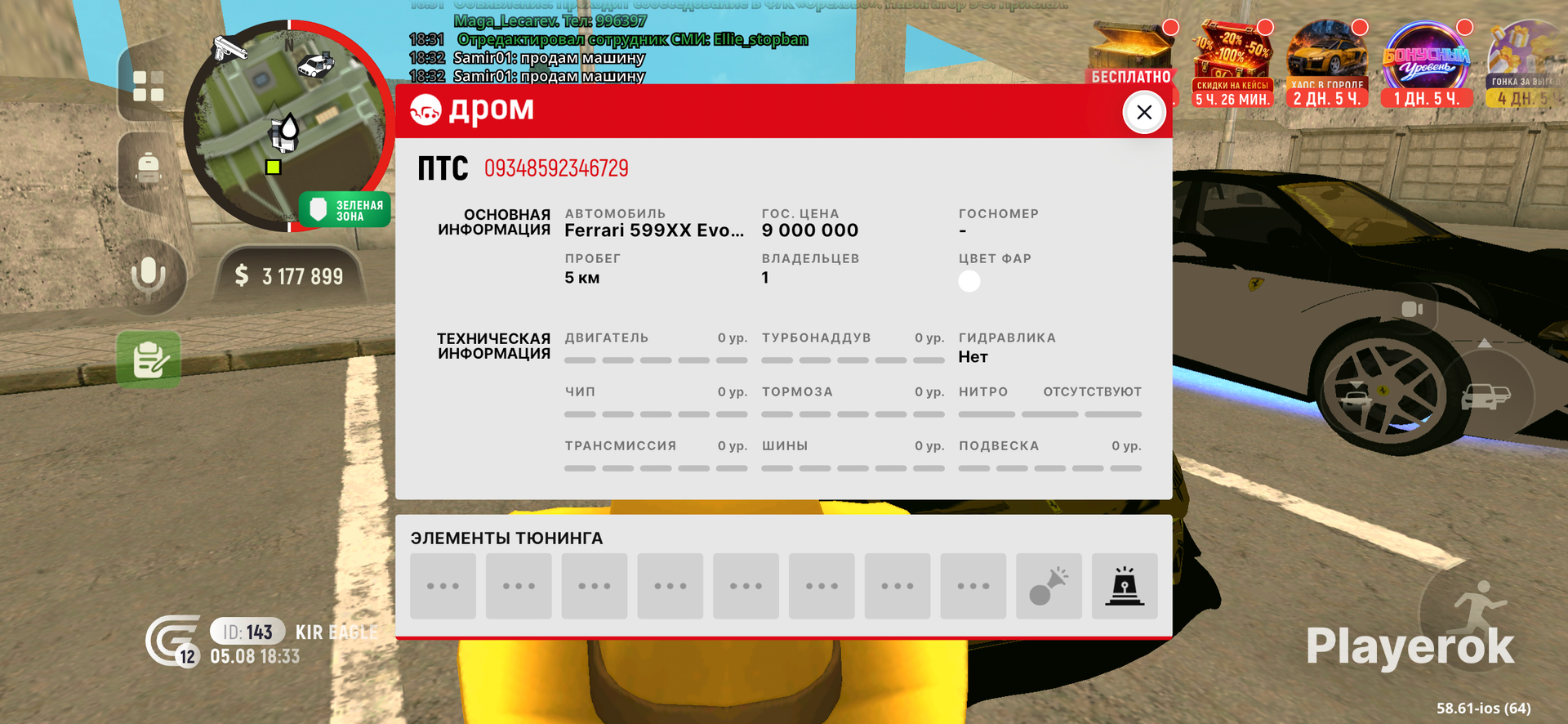The height and width of the screenshot is (724, 1568).
Task: Tap the camera view icon
Action: tap(1411, 309)
